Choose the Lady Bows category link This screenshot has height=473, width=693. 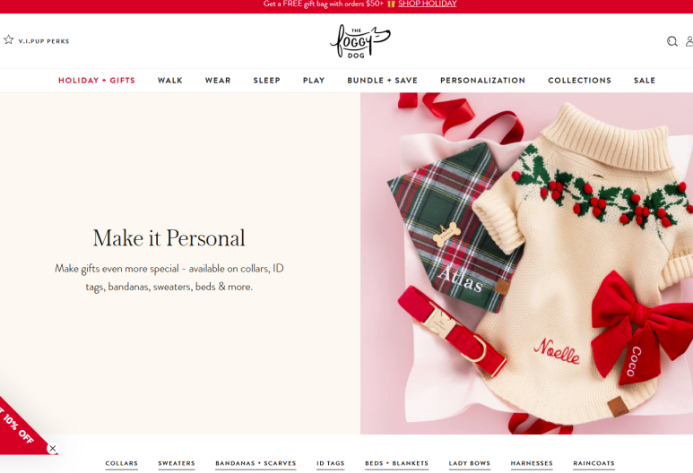469,463
